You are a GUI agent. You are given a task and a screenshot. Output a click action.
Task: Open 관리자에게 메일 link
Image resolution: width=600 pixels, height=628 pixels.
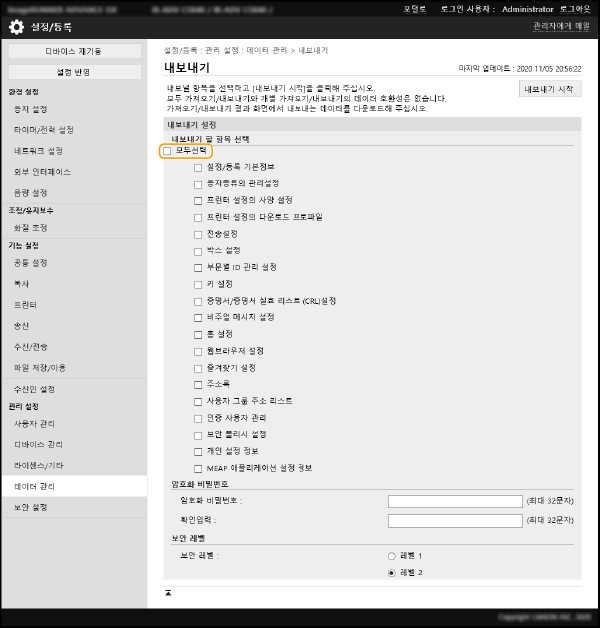coord(561,26)
